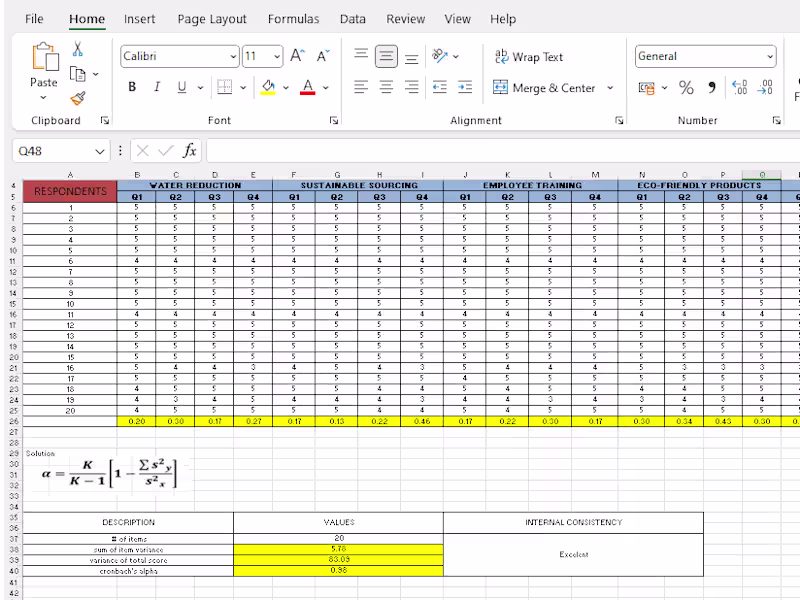
Task: Click the Cut scissors icon
Action: coord(78,49)
